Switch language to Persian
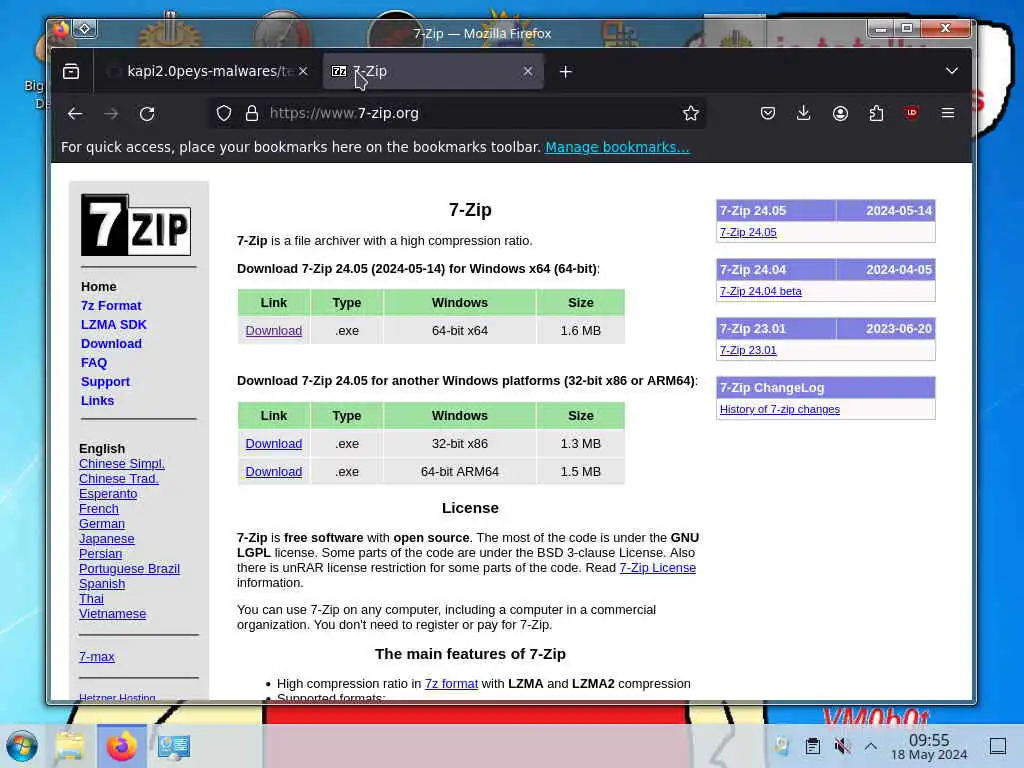The width and height of the screenshot is (1024, 768). click(100, 554)
